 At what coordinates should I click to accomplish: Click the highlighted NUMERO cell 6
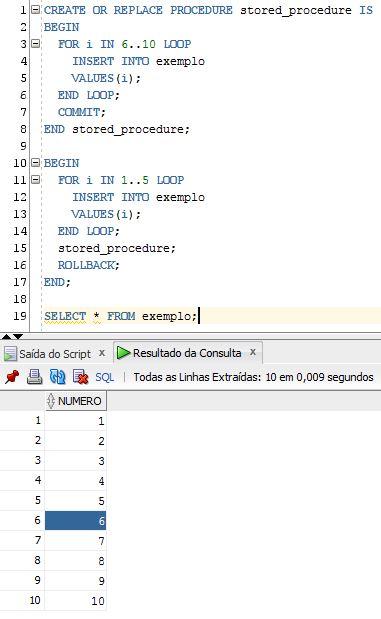pos(75,520)
